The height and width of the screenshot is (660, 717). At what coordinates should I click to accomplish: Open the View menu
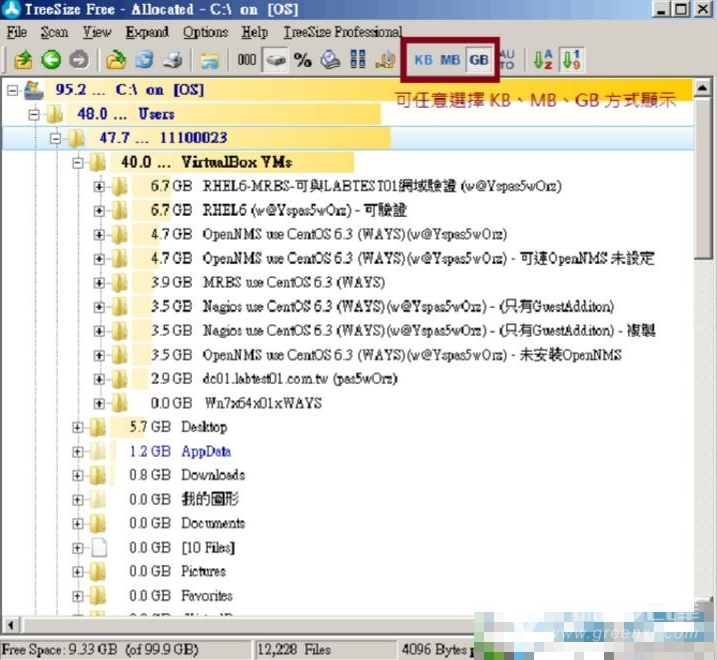96,32
